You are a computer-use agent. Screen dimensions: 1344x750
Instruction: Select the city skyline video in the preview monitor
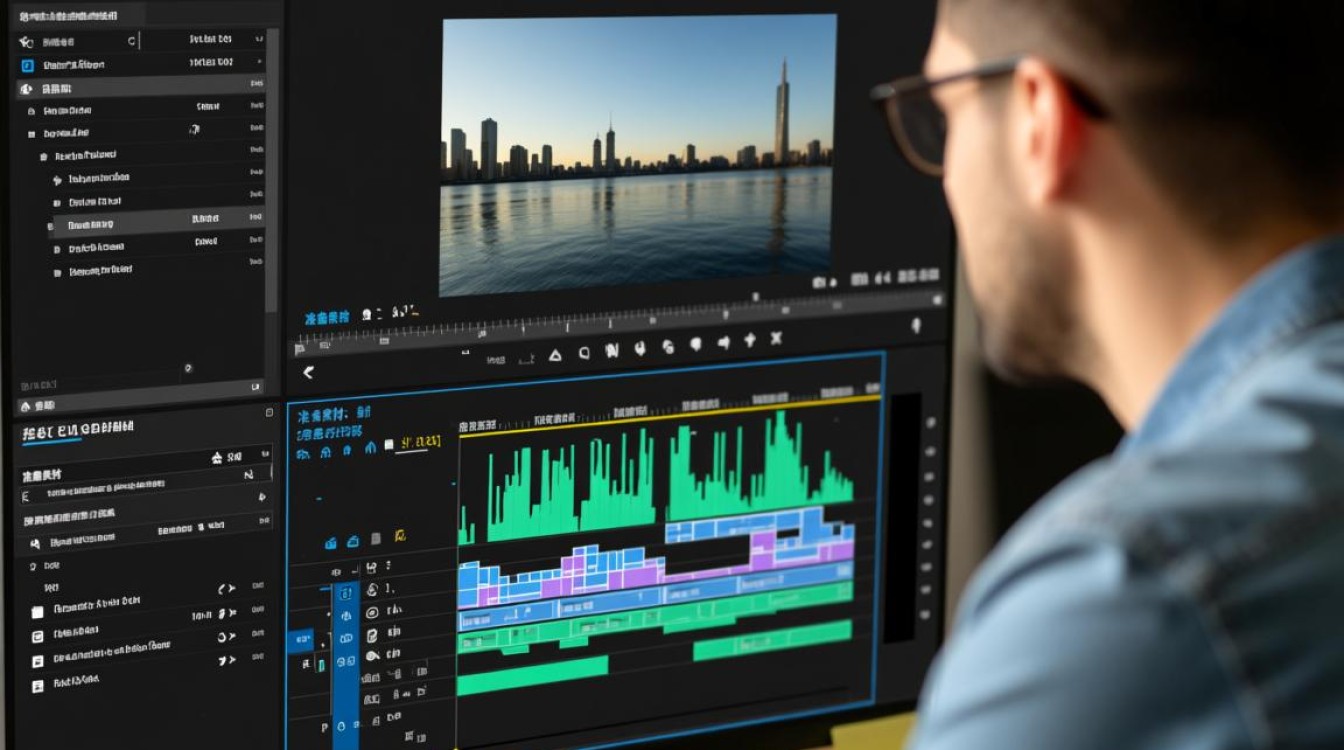(x=638, y=155)
